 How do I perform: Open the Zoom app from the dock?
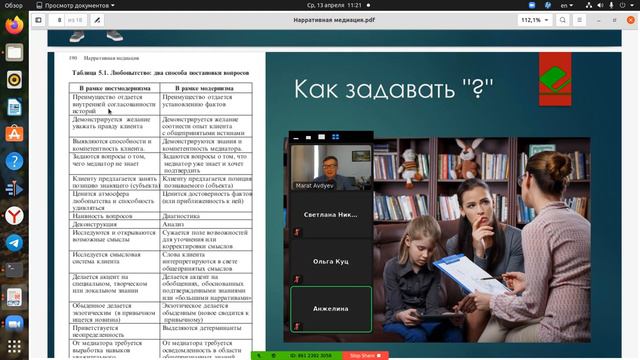point(14,324)
